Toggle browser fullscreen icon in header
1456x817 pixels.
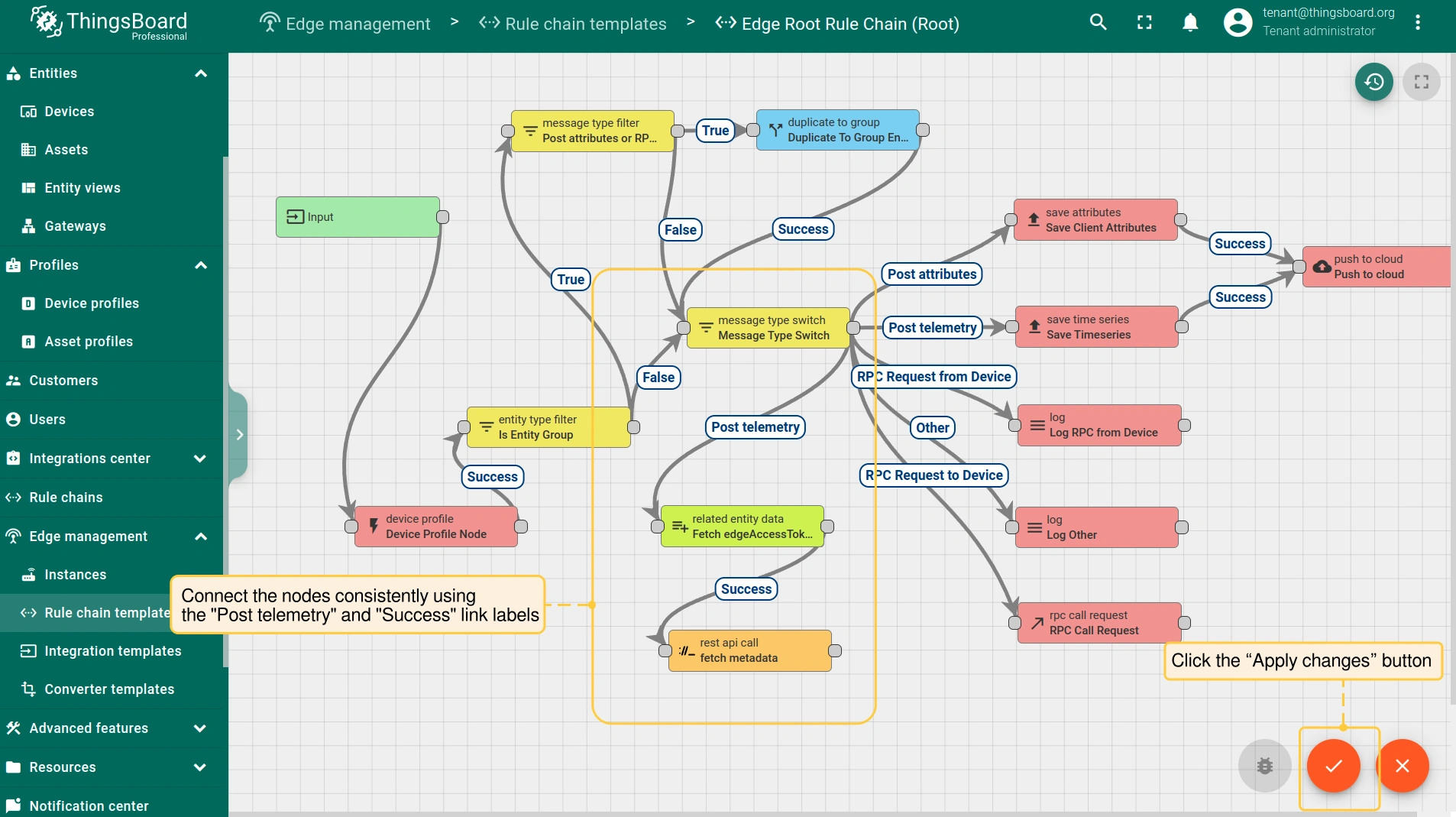tap(1144, 23)
